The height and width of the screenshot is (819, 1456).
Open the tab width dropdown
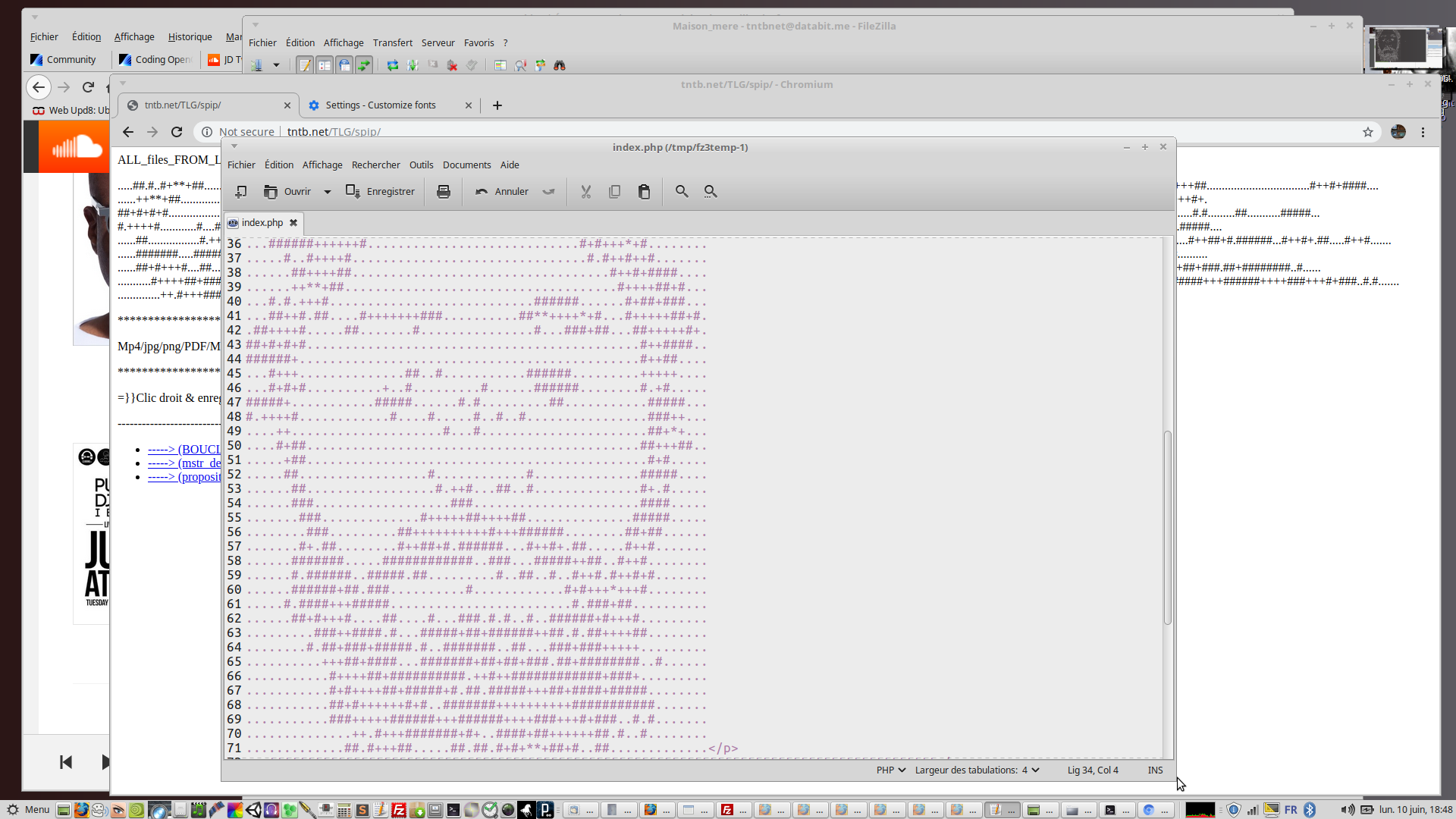977,770
